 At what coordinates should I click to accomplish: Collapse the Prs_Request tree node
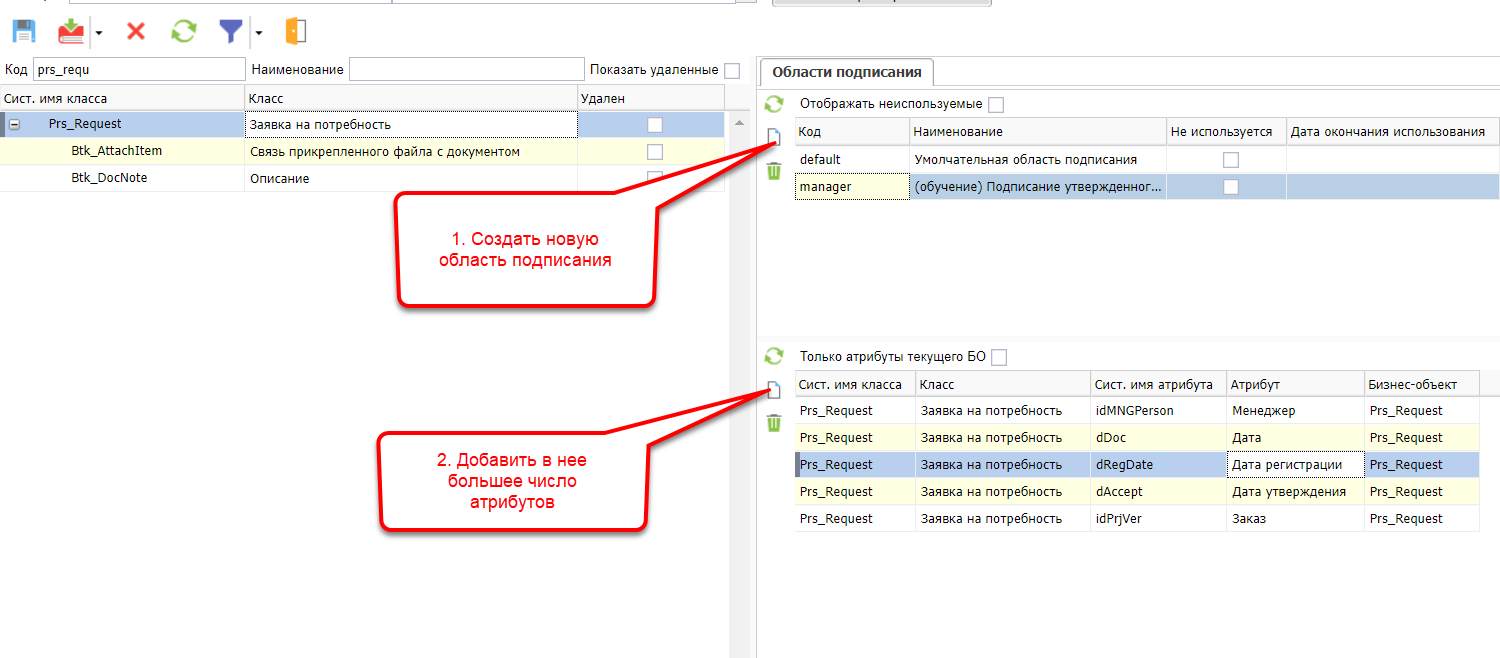coord(15,125)
